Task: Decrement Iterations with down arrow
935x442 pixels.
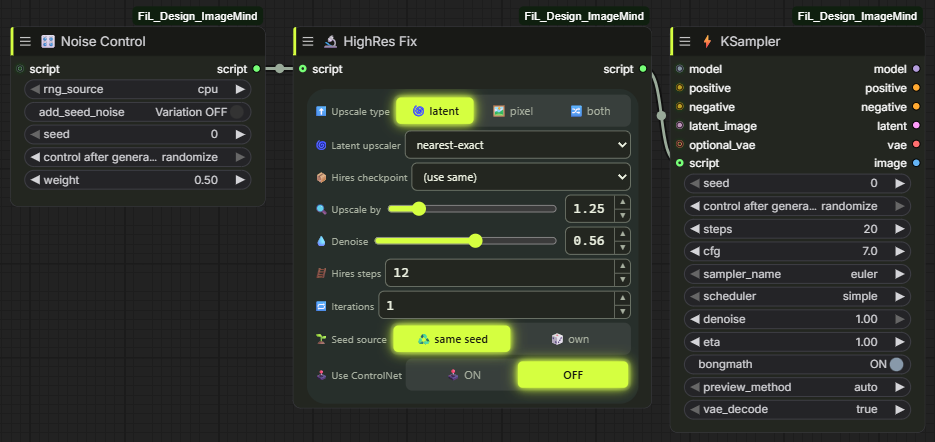Action: click(x=623, y=312)
